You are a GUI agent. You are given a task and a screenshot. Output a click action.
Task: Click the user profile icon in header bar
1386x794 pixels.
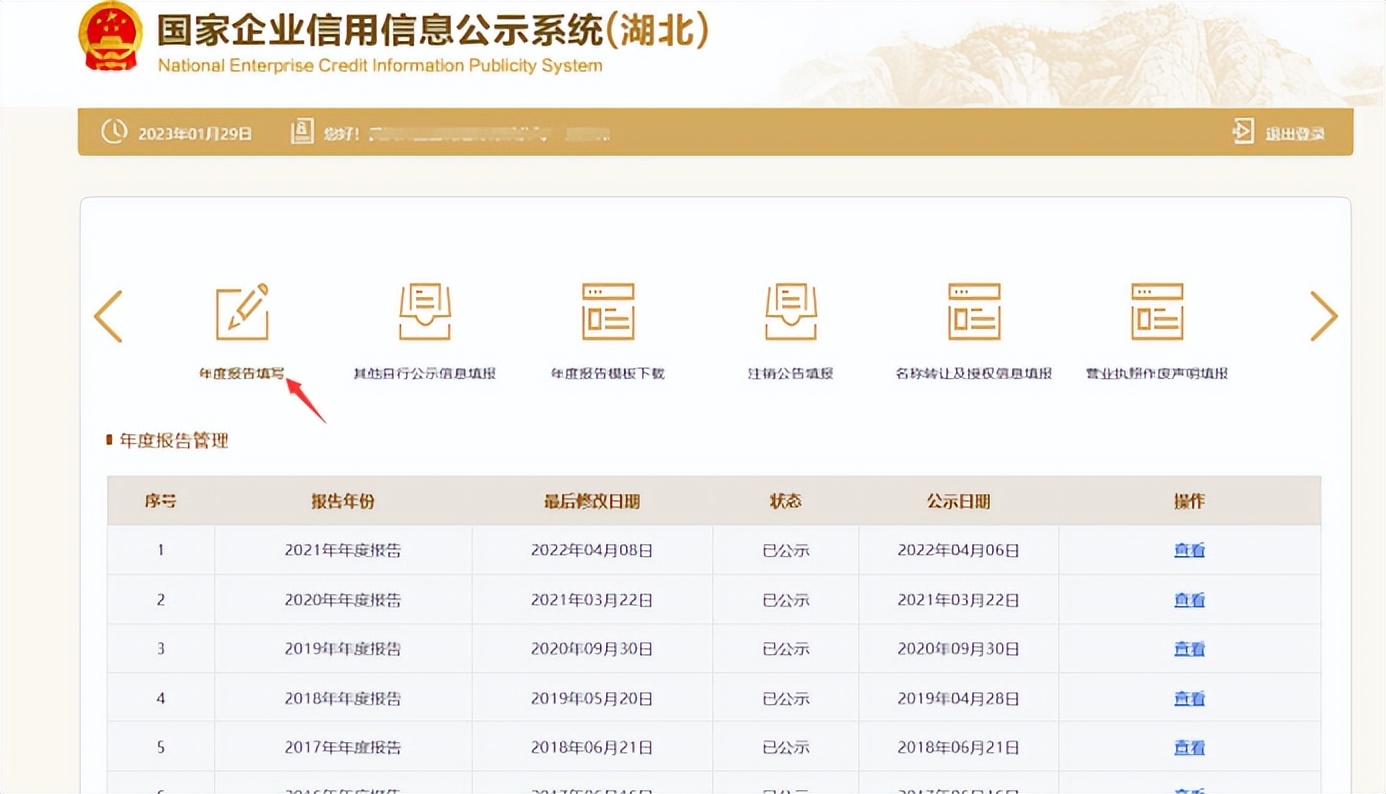click(x=302, y=131)
